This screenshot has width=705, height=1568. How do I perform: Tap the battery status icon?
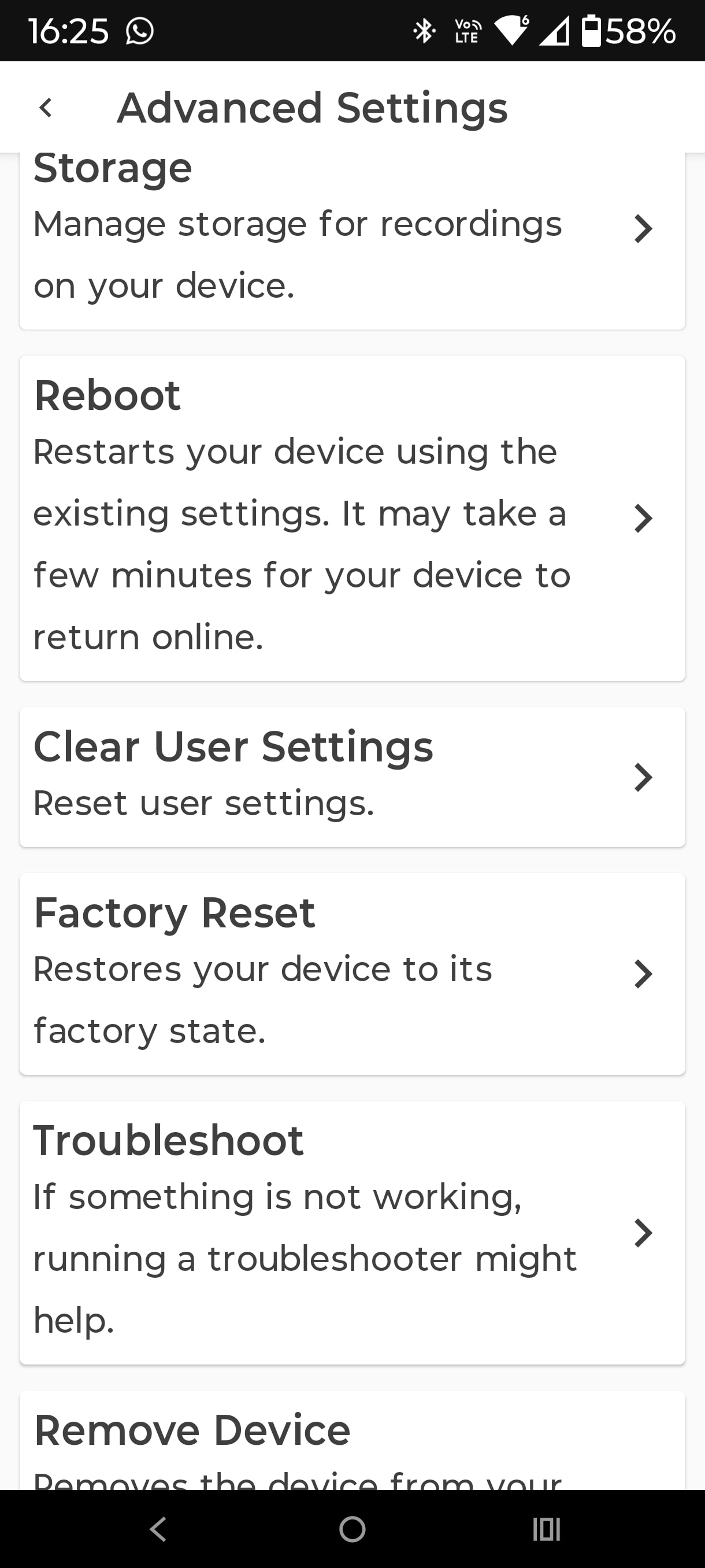[x=591, y=31]
